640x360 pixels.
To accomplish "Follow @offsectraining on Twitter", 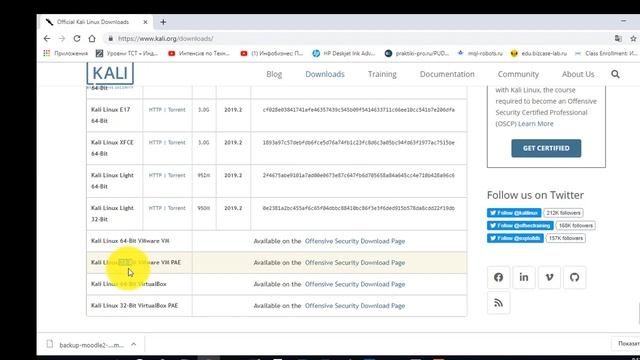I will tap(520, 225).
